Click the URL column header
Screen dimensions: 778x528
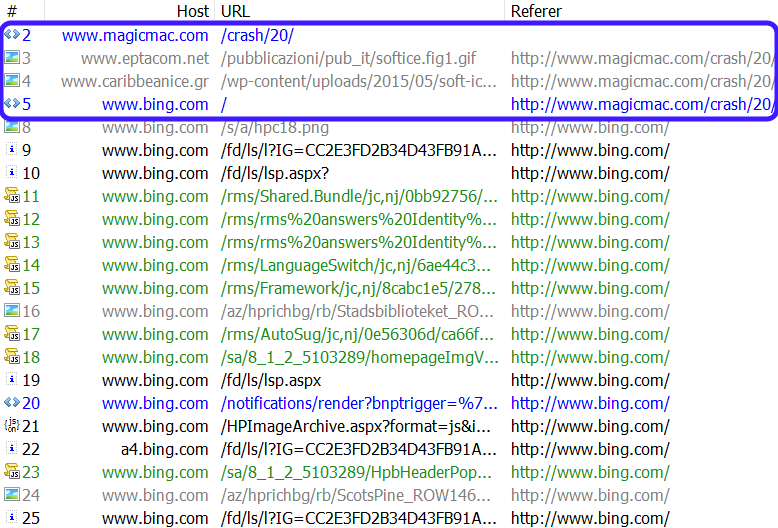point(236,11)
